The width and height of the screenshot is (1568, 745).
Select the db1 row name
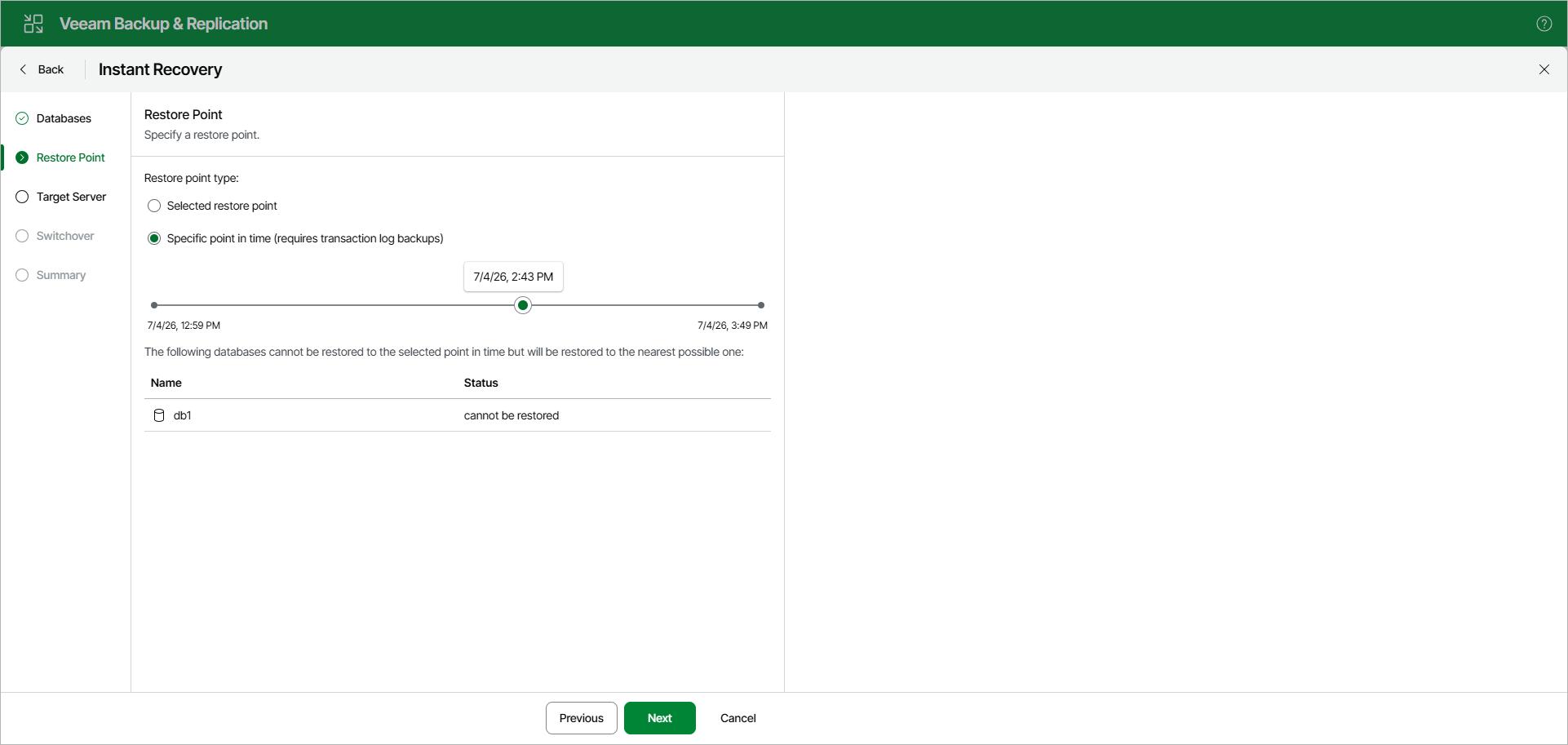[182, 415]
